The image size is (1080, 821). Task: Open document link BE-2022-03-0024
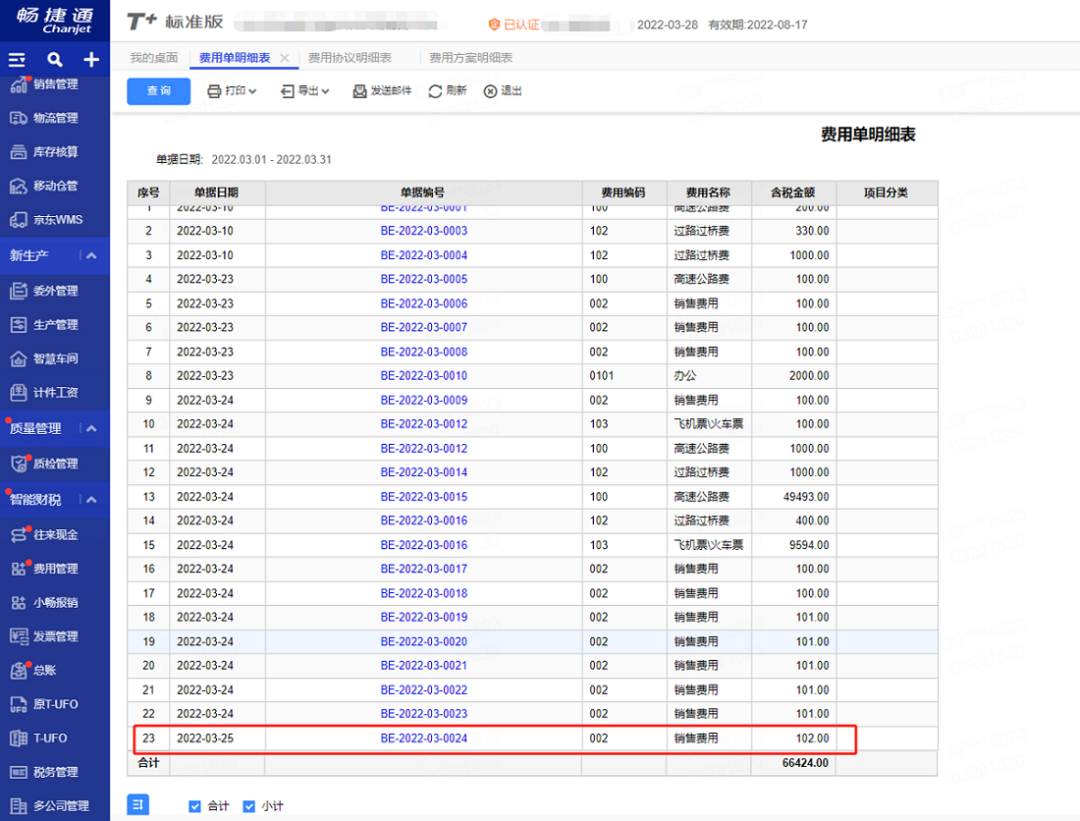(424, 738)
